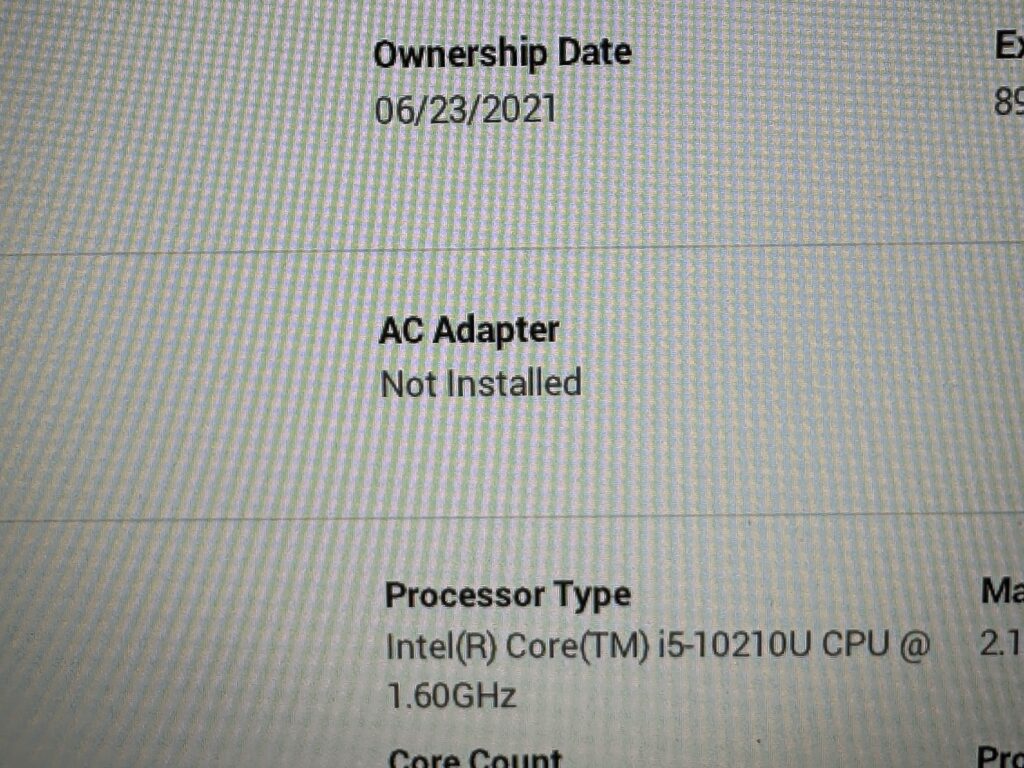
Task: Click the cut-off Pro heading beside Core Count
Action: (1000, 757)
